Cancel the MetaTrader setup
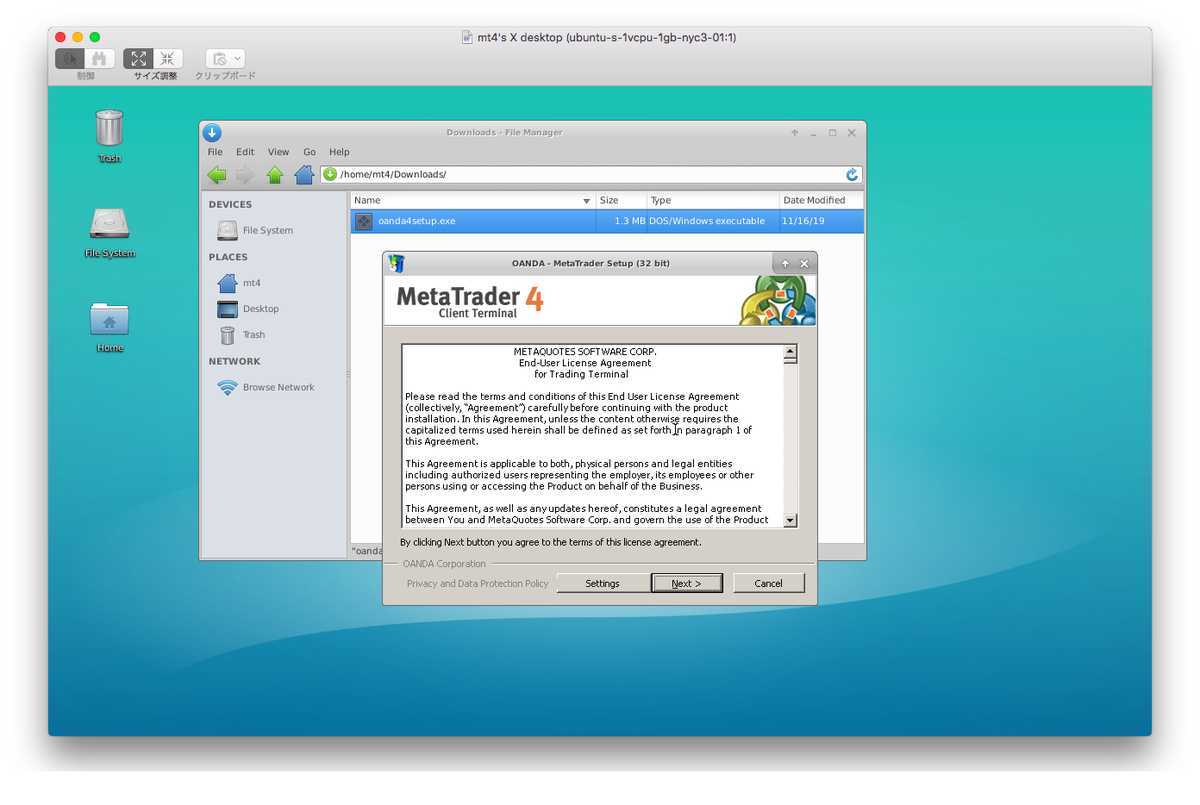Screen dimensions: 1200x805 coord(768,583)
